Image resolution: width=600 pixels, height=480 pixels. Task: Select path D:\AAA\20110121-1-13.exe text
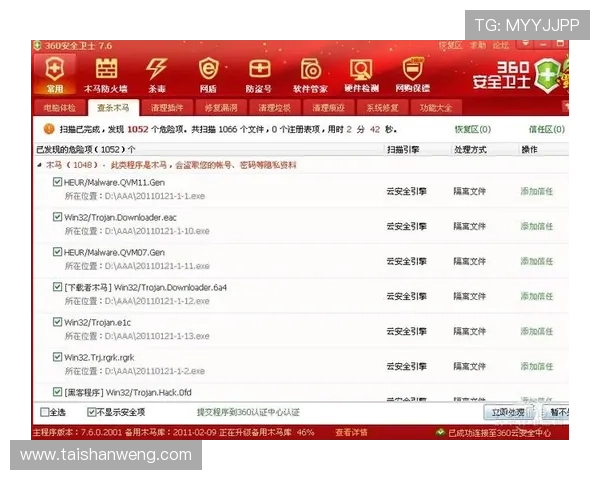click(x=157, y=336)
